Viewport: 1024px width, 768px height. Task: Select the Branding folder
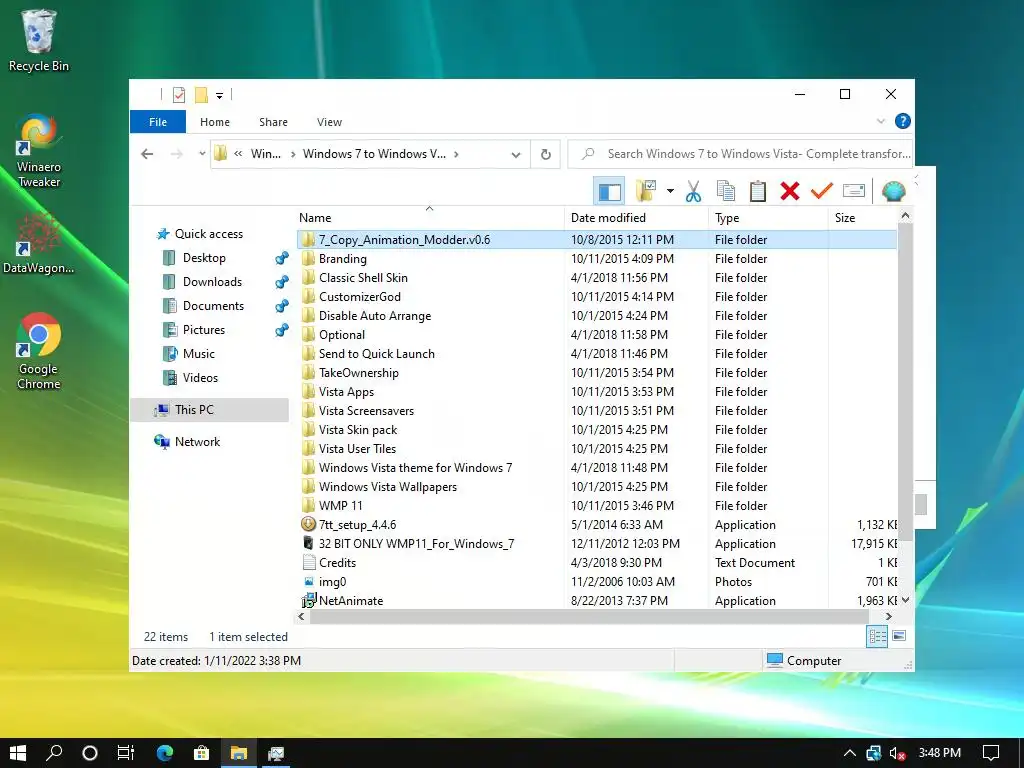click(x=596, y=259)
